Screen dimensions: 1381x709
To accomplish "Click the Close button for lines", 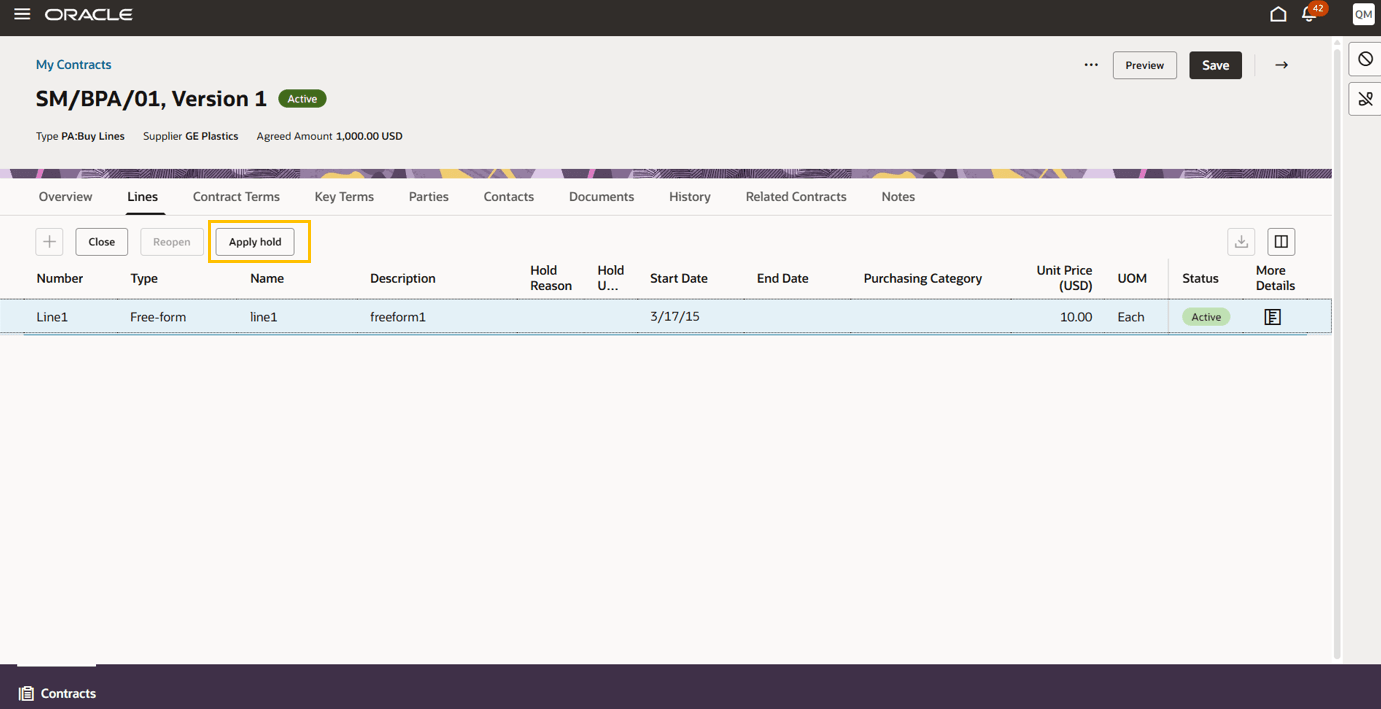I will click(102, 241).
